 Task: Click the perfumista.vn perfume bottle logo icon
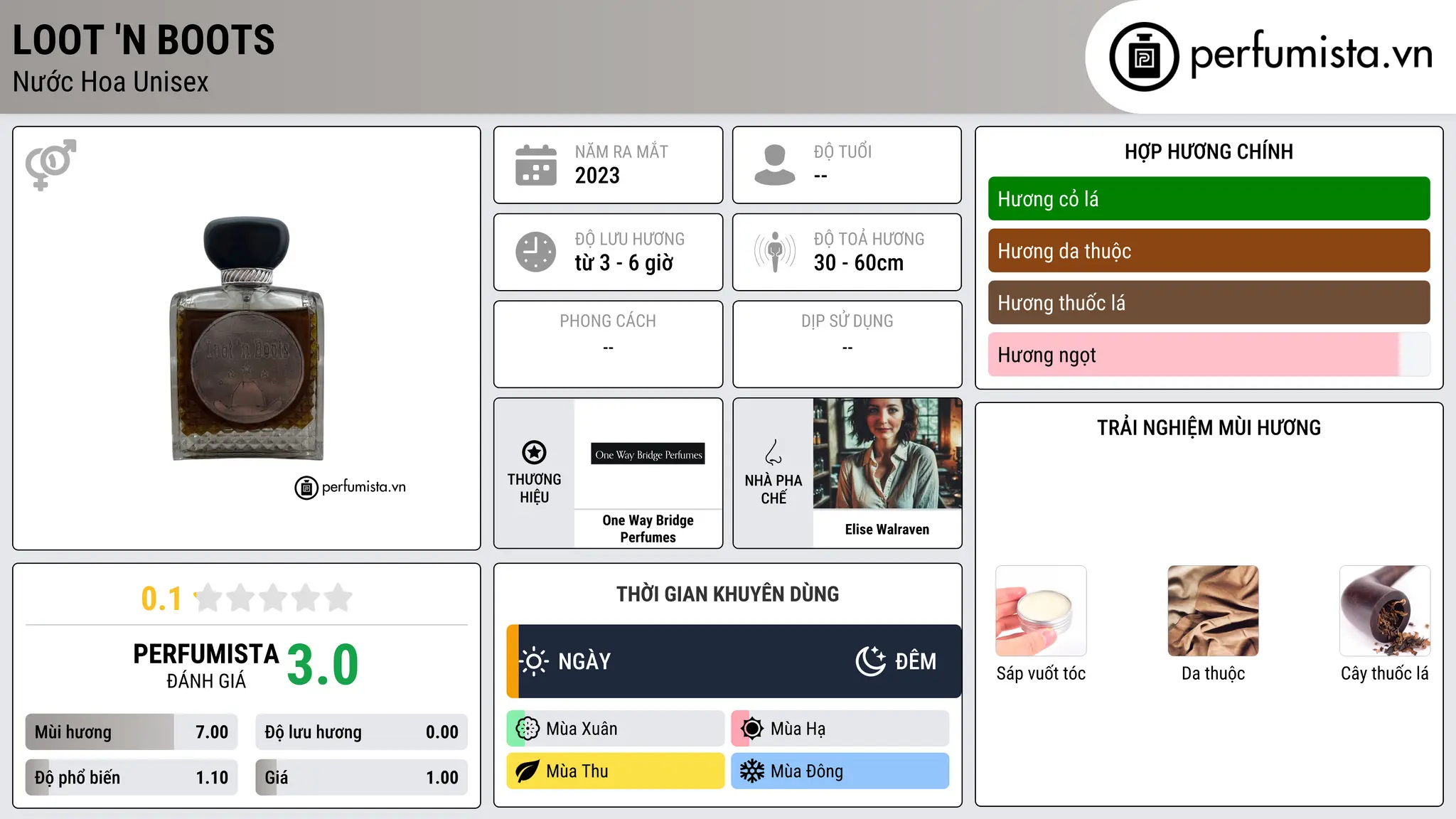tap(1144, 57)
